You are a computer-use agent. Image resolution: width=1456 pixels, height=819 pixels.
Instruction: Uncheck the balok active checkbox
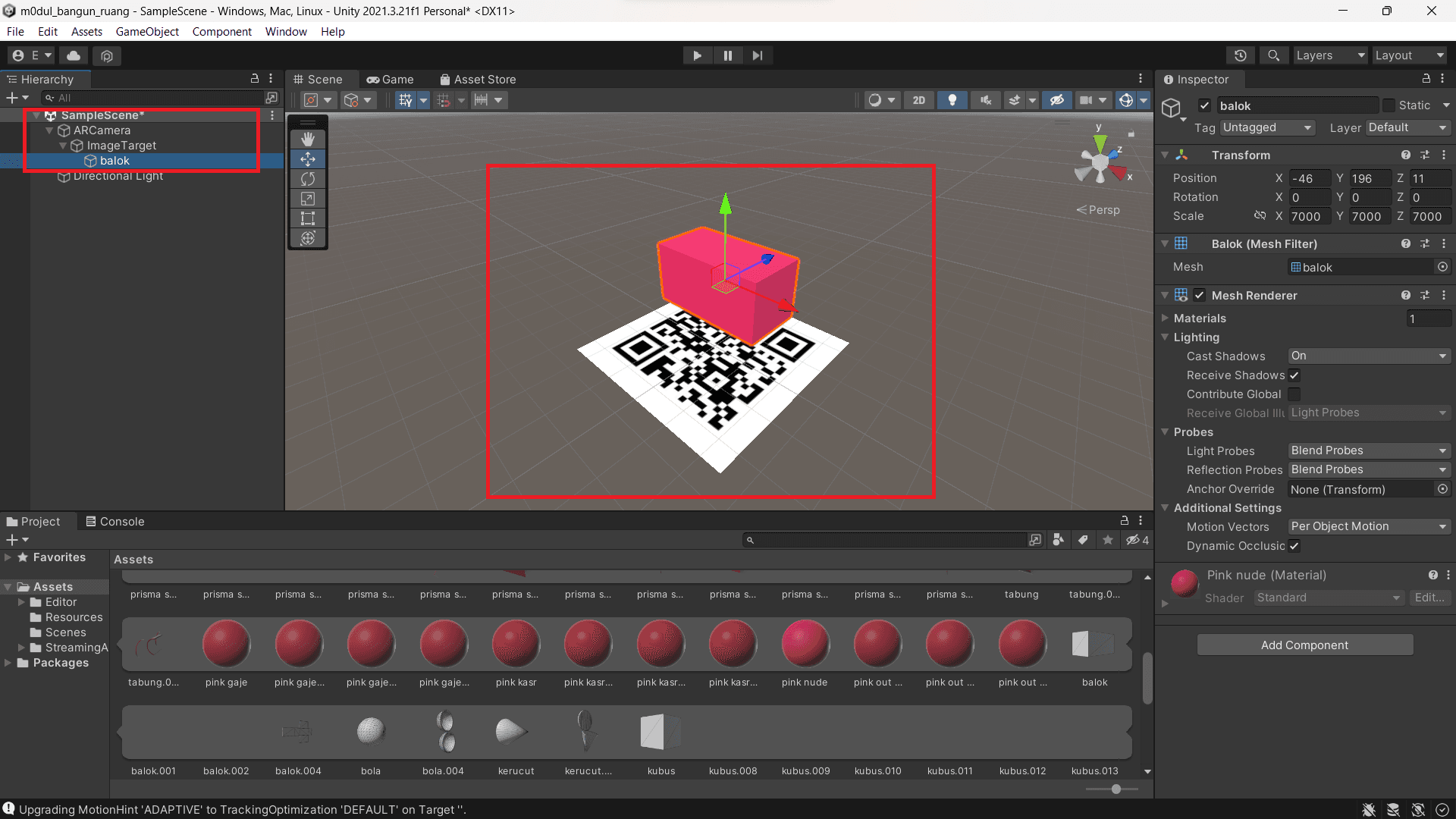1204,105
